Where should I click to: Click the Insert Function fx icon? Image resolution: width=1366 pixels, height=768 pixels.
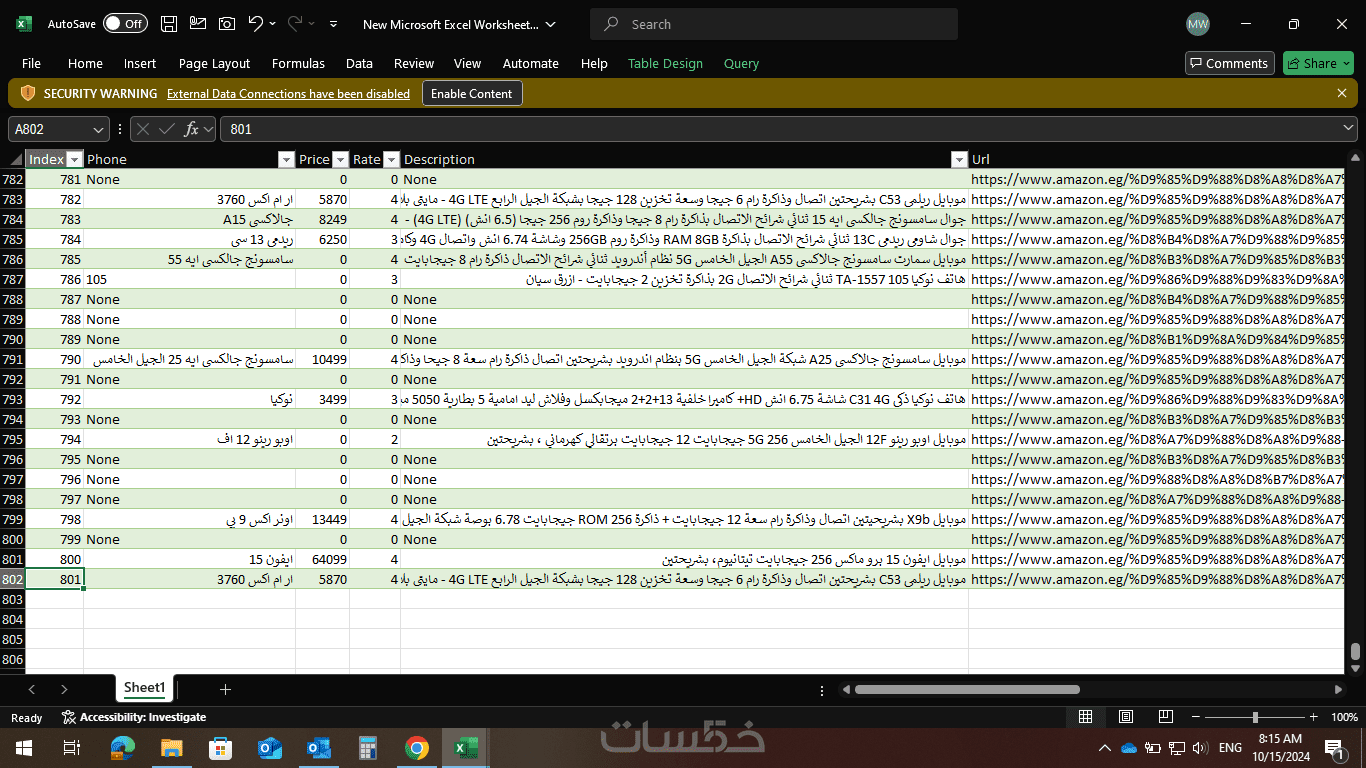191,129
